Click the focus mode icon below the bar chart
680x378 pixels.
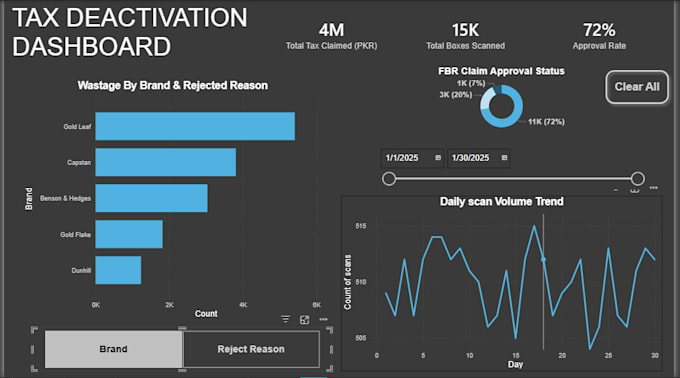(304, 320)
